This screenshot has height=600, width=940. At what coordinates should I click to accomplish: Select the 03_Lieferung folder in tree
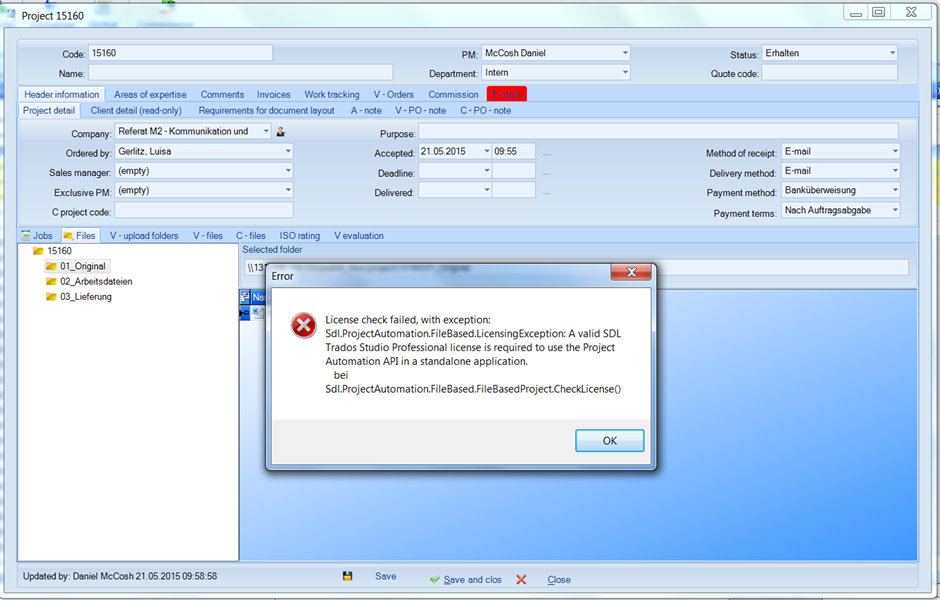(x=85, y=297)
